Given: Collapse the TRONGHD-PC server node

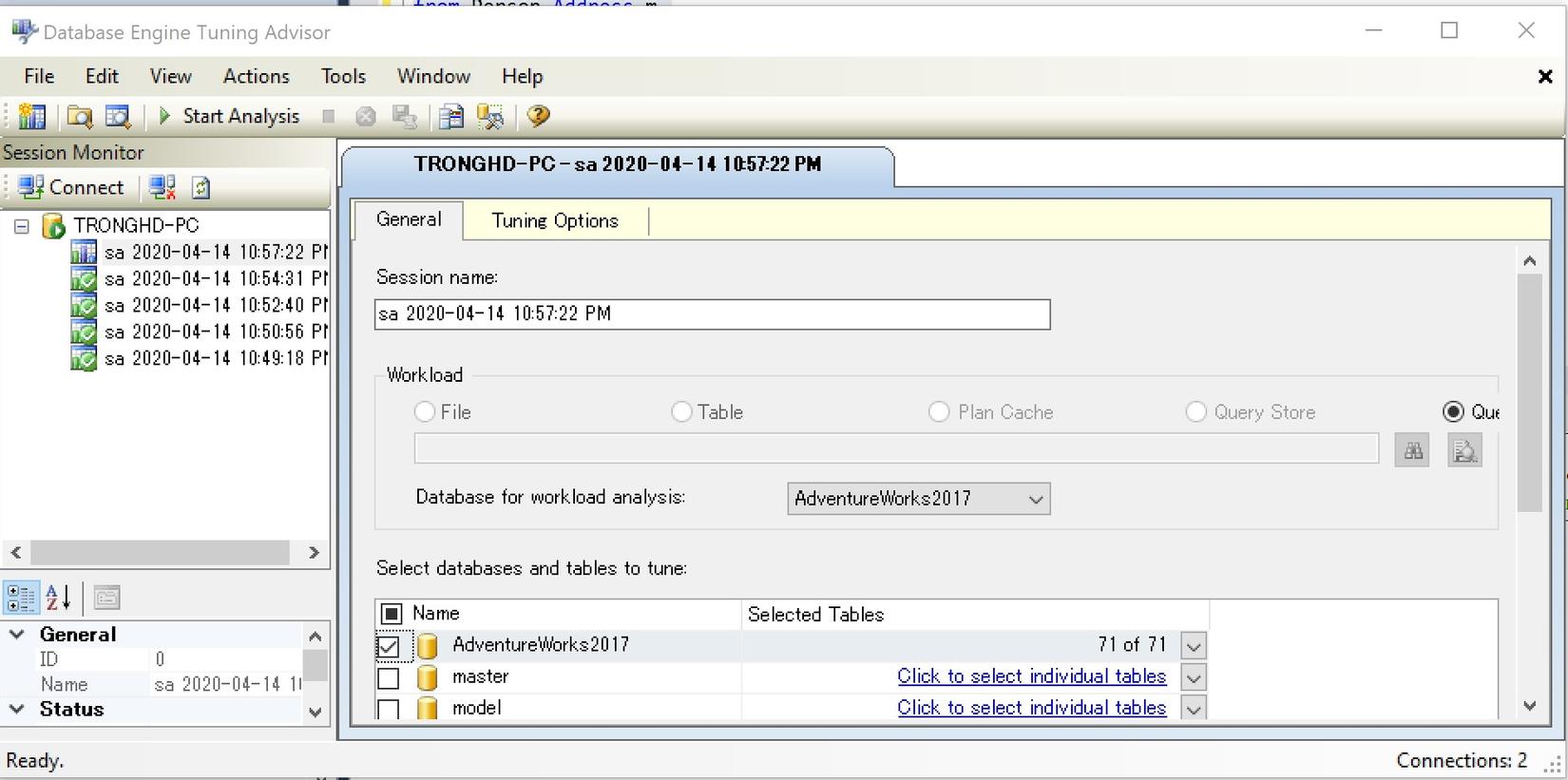Looking at the screenshot, I should point(22,226).
